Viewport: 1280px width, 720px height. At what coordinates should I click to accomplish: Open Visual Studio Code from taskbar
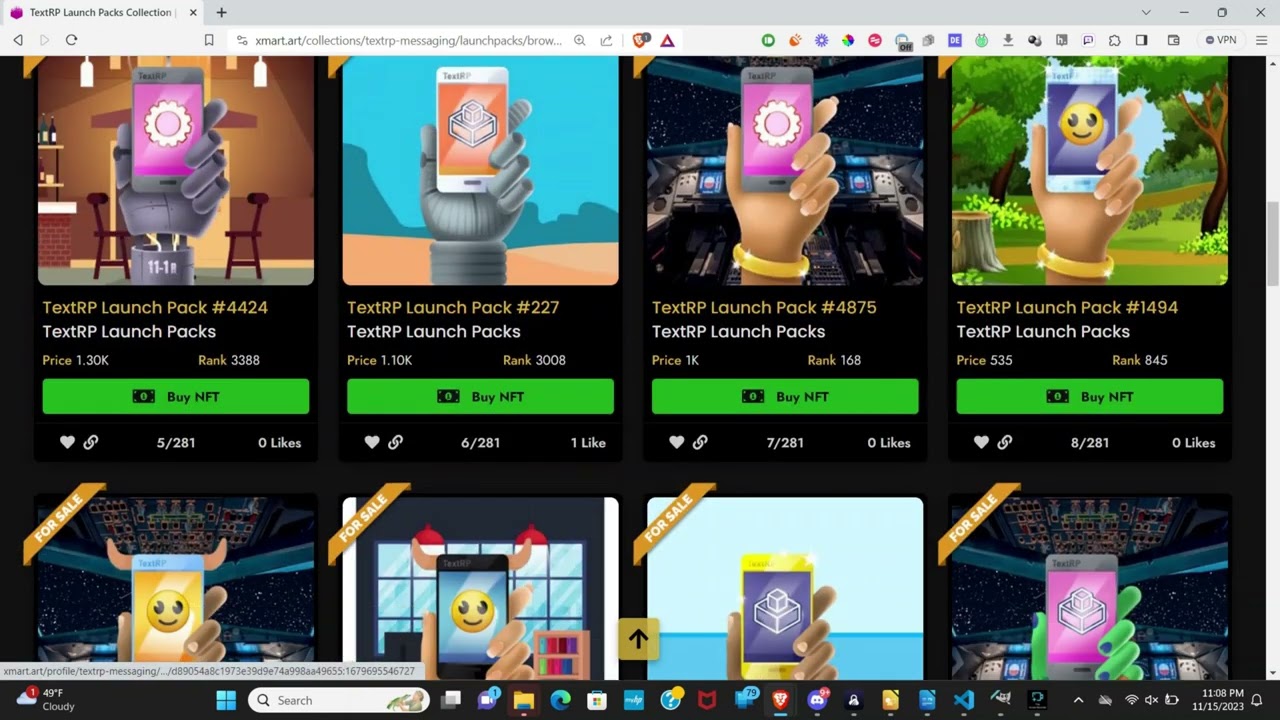(963, 700)
